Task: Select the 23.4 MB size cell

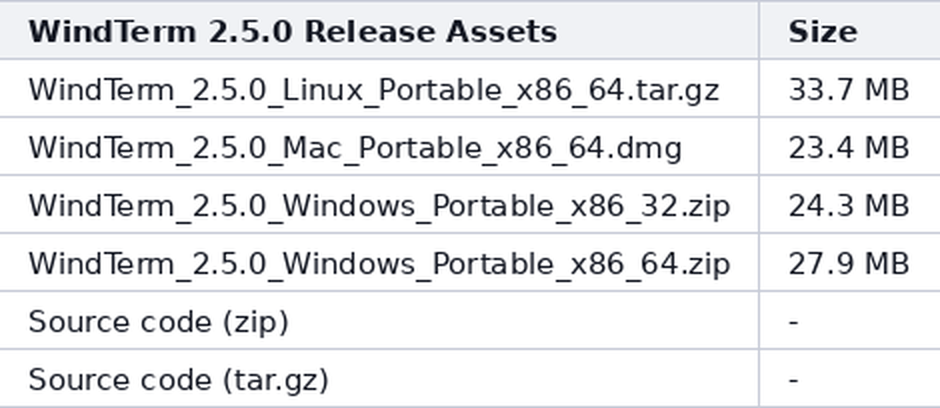Action: coord(849,148)
